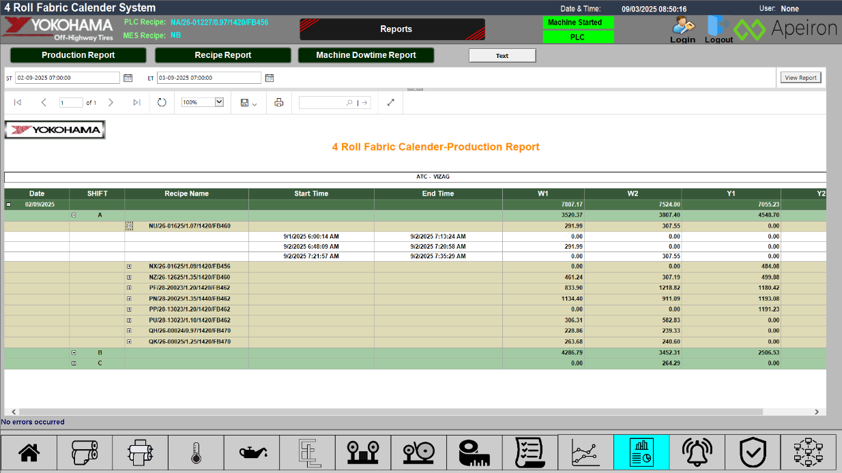The image size is (842, 473).
Task: Open the alarm bell screen
Action: (697, 453)
